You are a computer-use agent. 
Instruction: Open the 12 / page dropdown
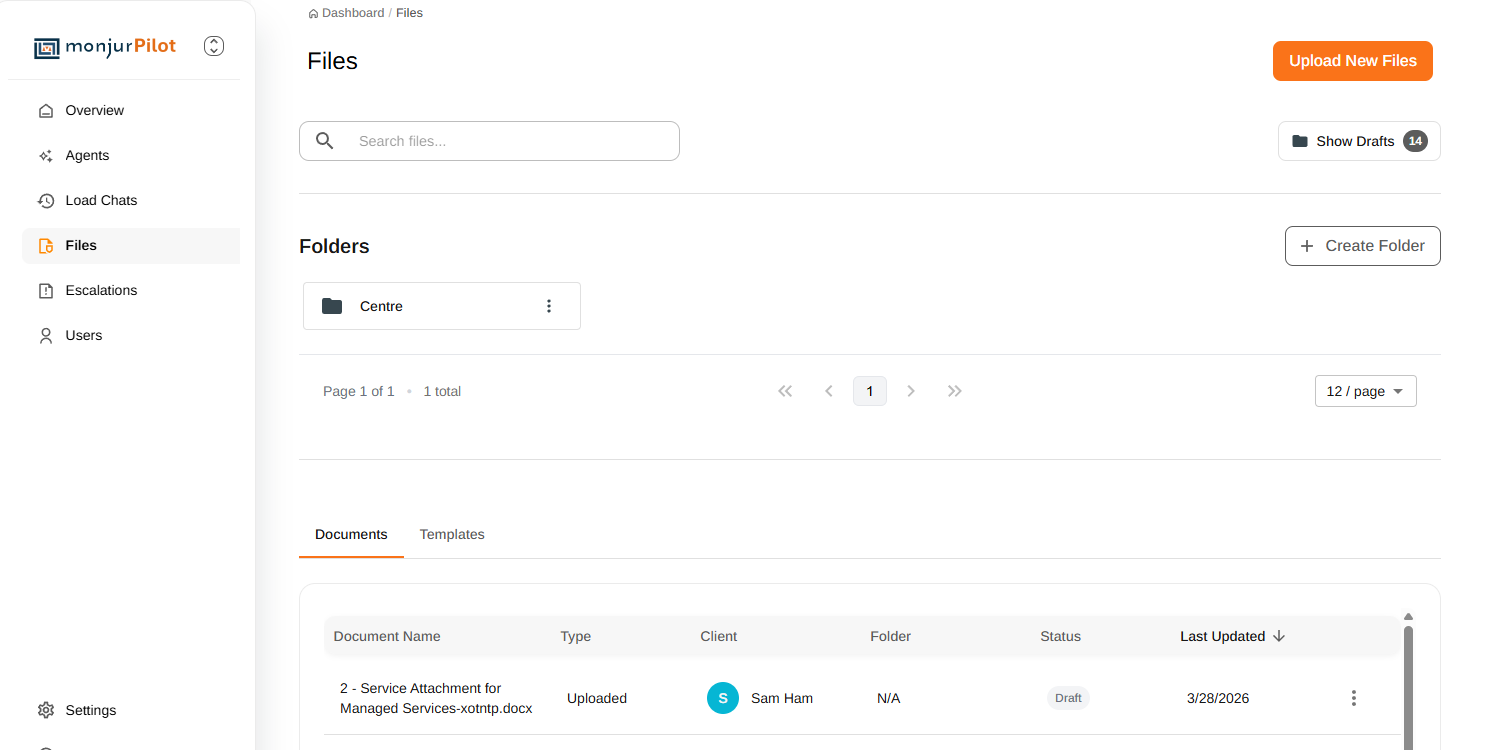click(1365, 391)
